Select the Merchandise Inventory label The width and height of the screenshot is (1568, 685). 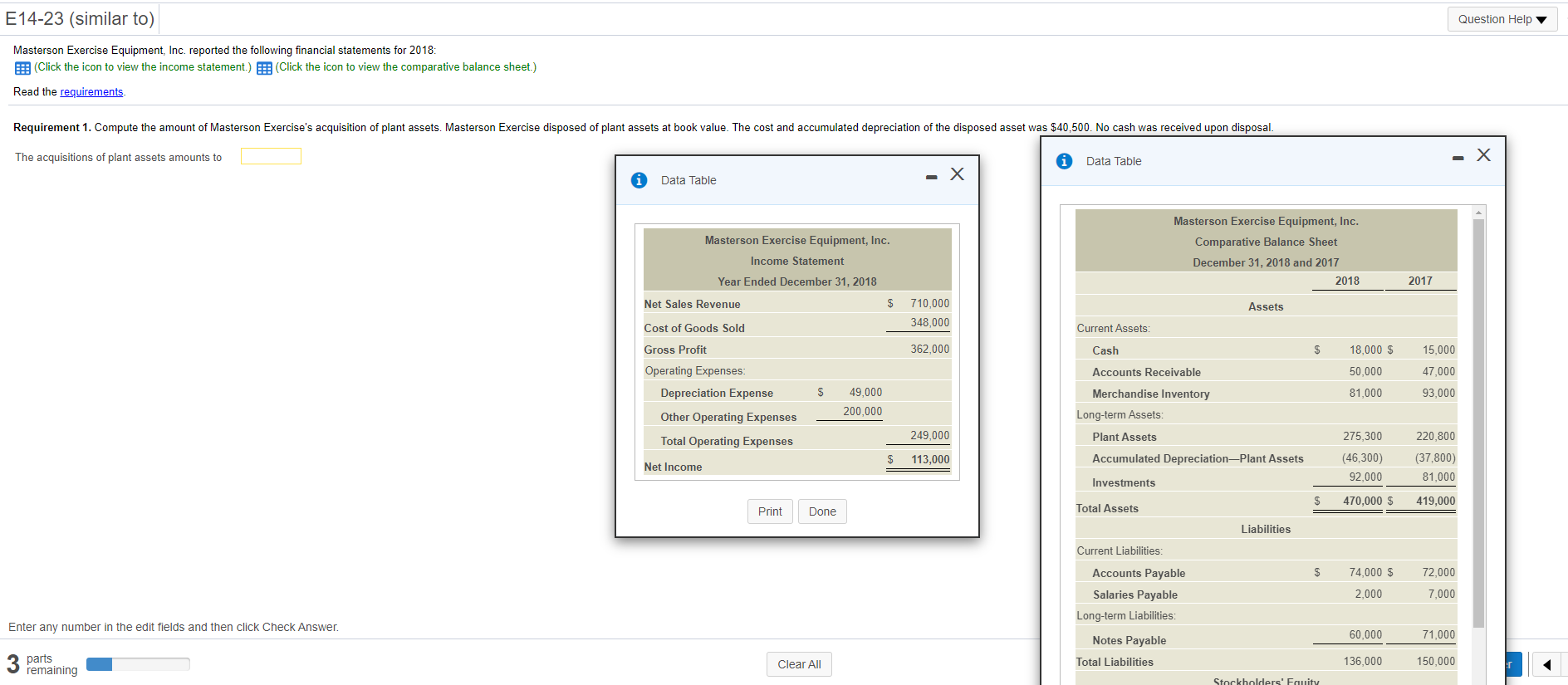[1150, 394]
